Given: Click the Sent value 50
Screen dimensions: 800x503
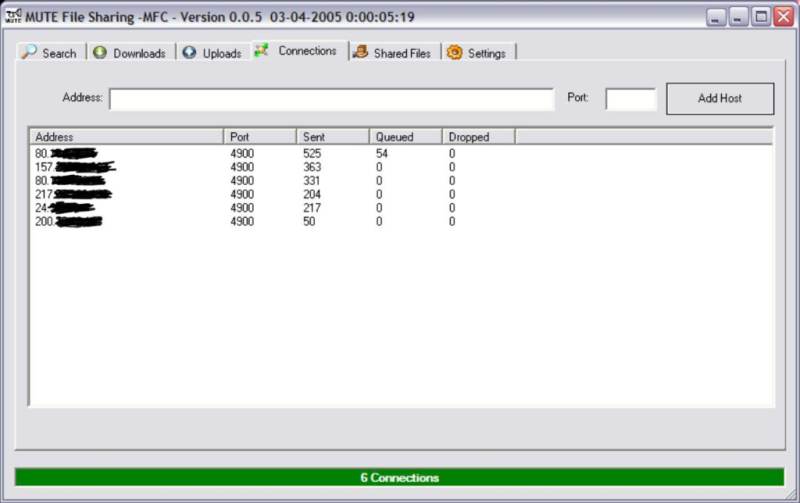Looking at the screenshot, I should coord(309,221).
